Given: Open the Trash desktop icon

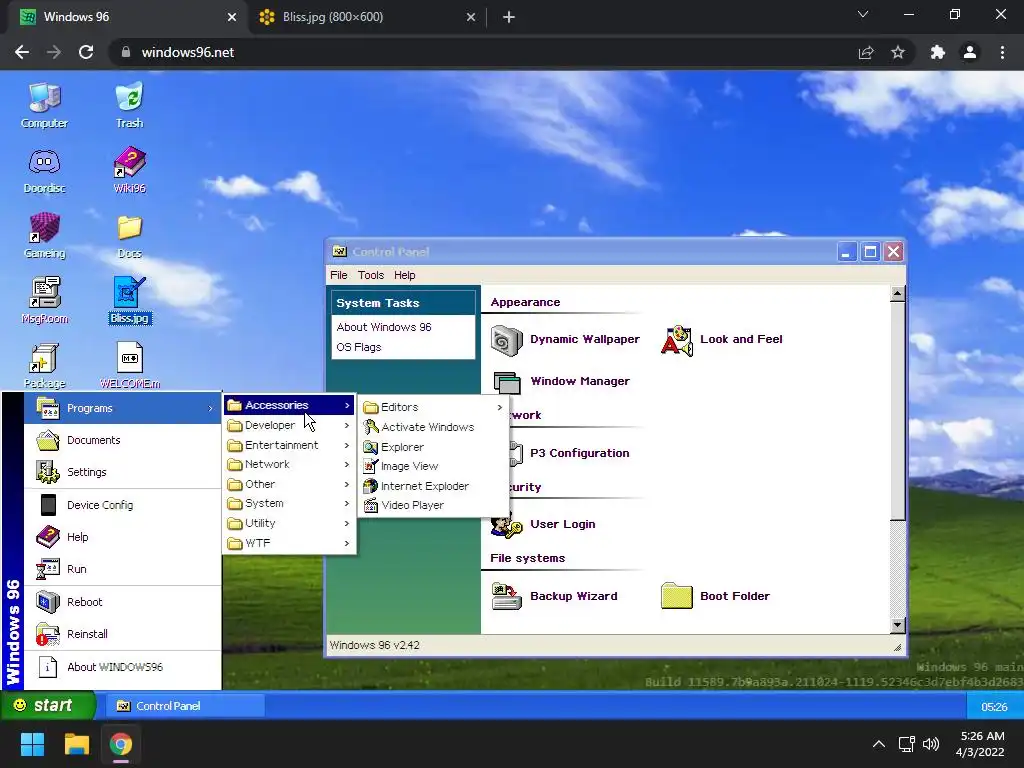Looking at the screenshot, I should (129, 106).
